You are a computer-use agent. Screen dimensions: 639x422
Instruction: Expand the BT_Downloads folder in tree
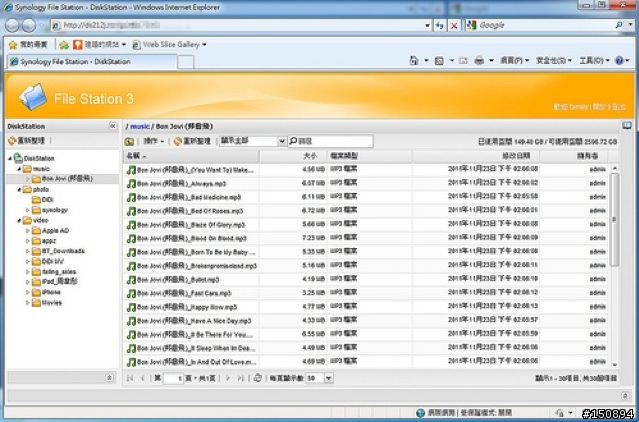pos(28,251)
